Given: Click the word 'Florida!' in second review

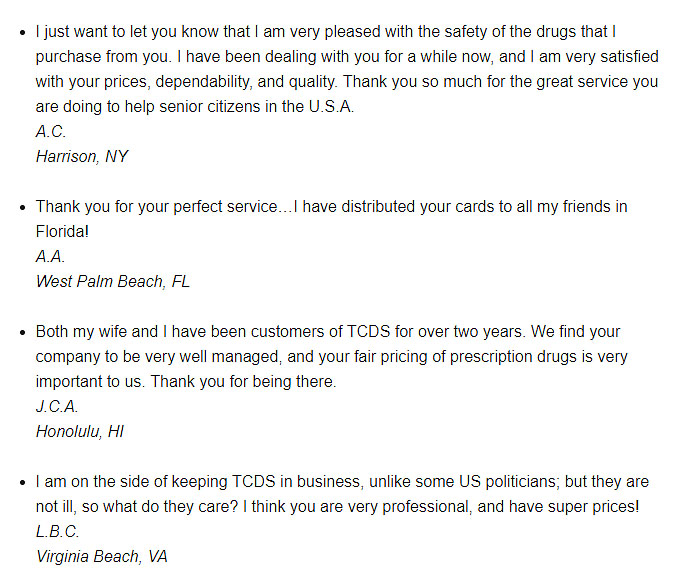Looking at the screenshot, I should pos(62,231).
